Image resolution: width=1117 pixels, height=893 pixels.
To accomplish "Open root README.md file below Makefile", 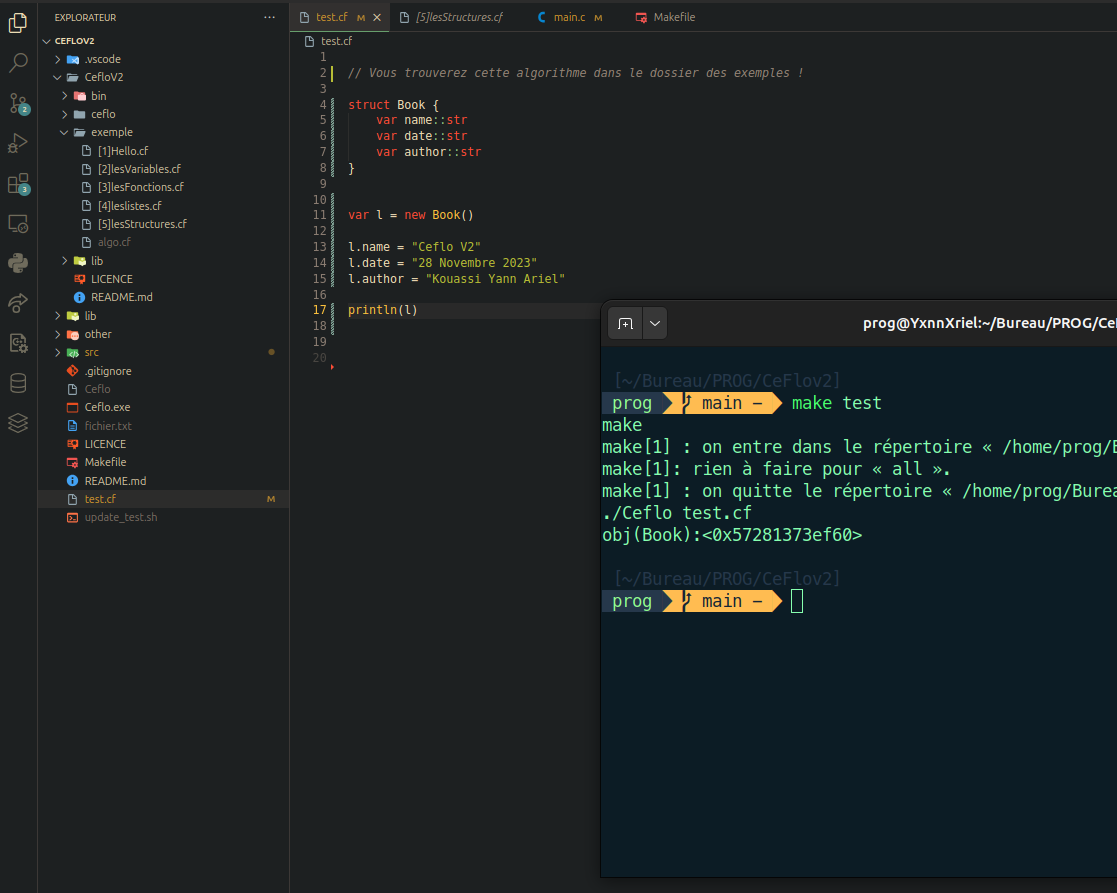I will (115, 481).
